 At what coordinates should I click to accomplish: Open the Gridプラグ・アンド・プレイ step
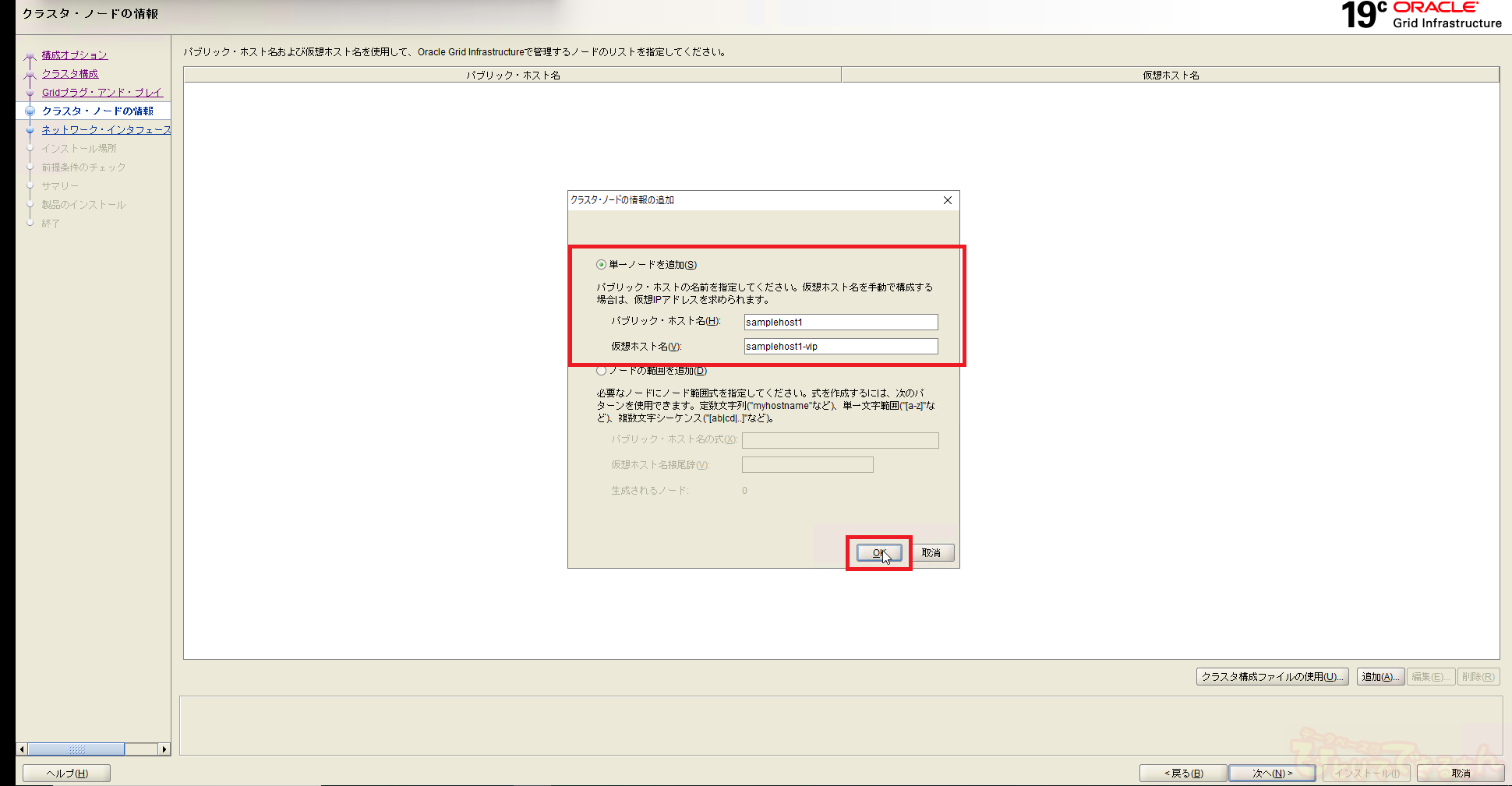click(x=102, y=93)
